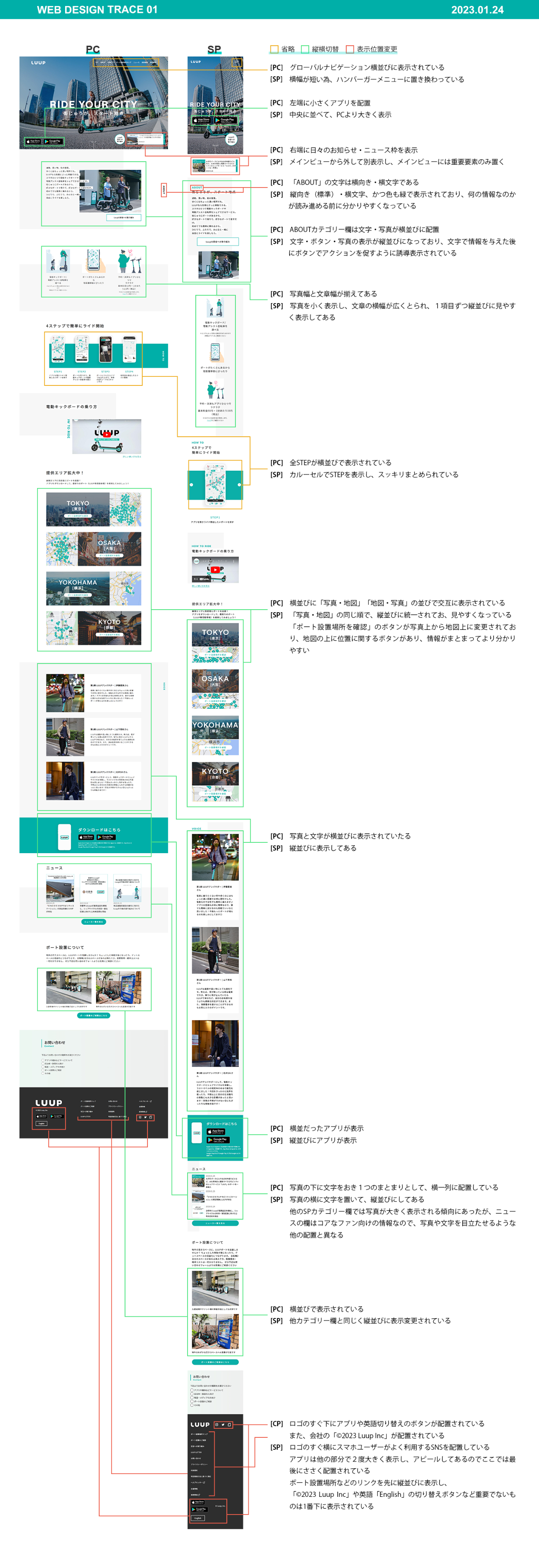Tap App Store badge in SP footer
The image size is (539, 1568).
pos(198,1502)
